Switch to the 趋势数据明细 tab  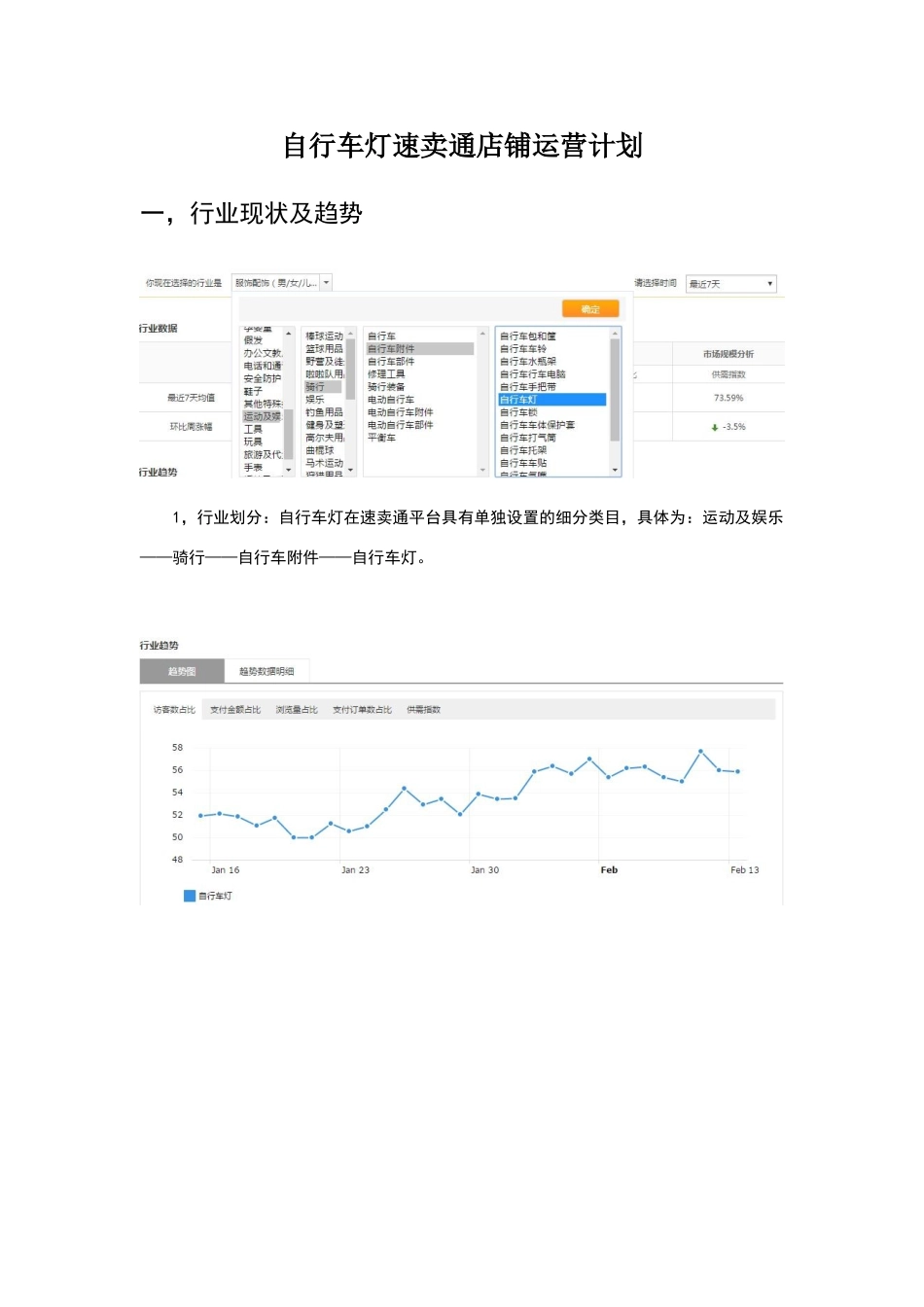click(x=267, y=671)
